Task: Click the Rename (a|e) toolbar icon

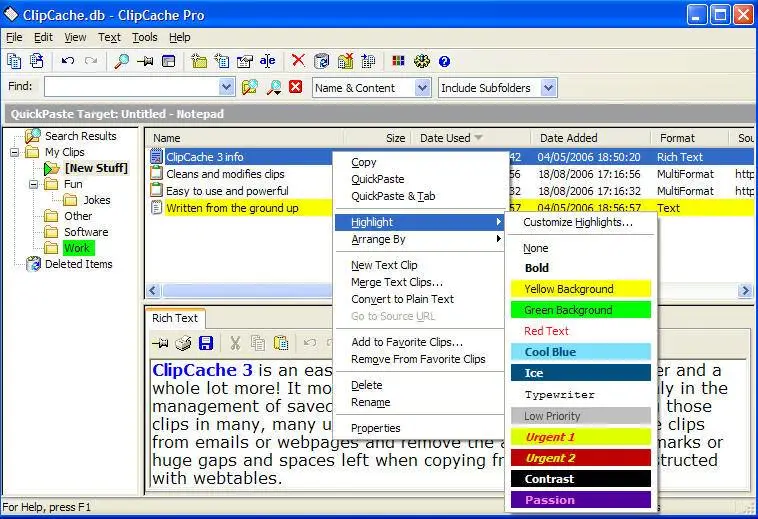Action: point(267,61)
